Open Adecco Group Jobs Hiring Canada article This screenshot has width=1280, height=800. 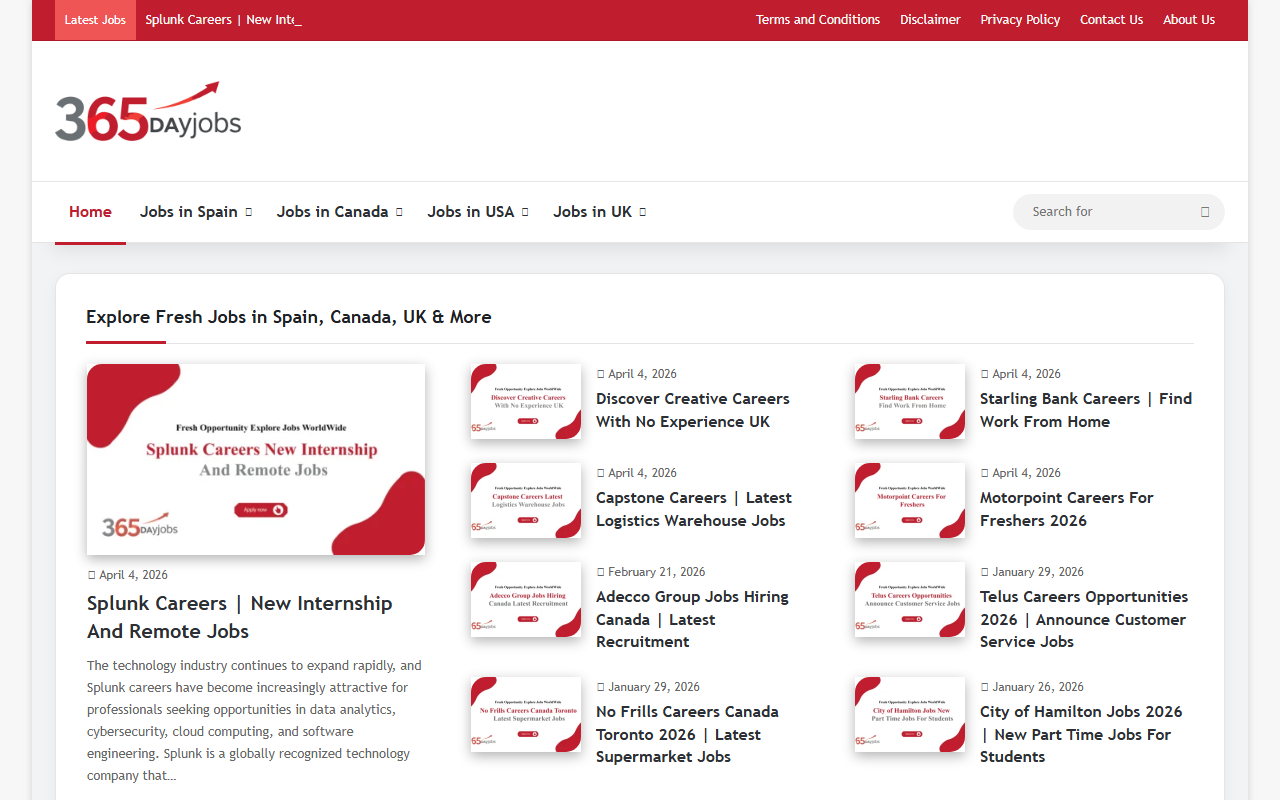tap(692, 619)
